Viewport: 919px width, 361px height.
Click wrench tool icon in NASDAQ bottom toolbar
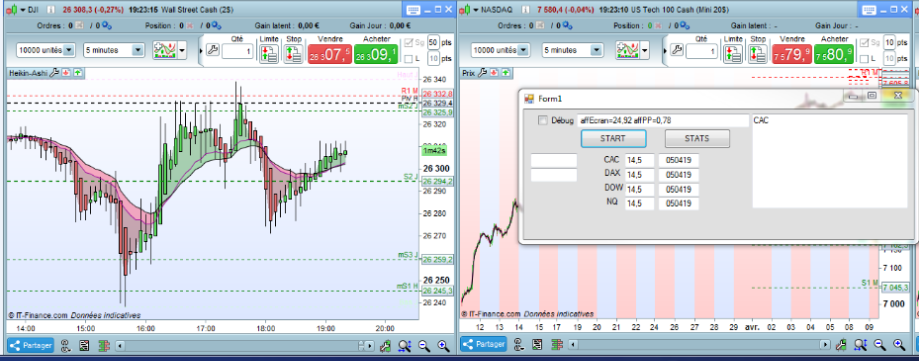841,345
